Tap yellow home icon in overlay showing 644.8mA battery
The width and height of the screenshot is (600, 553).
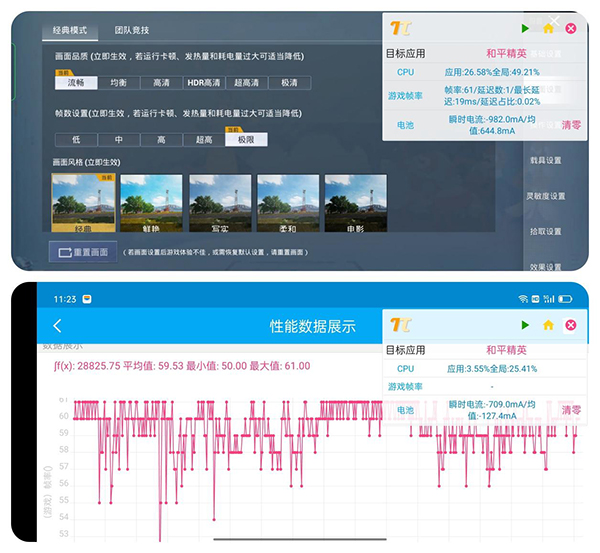548,29
